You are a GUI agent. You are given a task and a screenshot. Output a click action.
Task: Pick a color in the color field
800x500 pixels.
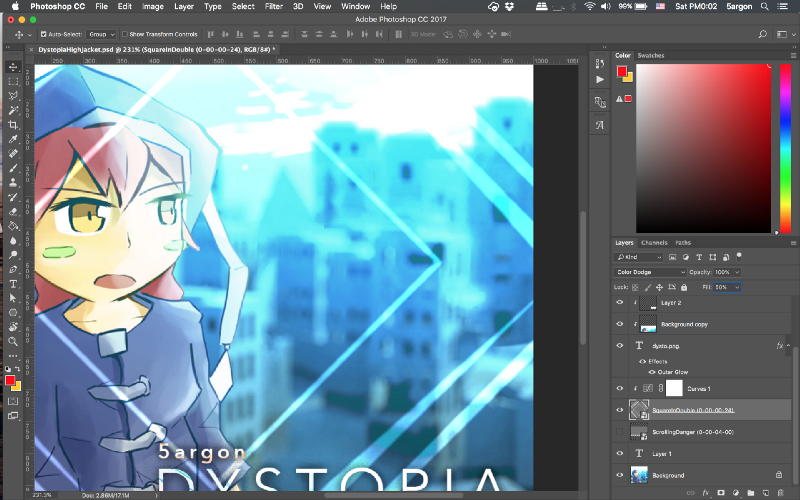[704, 148]
